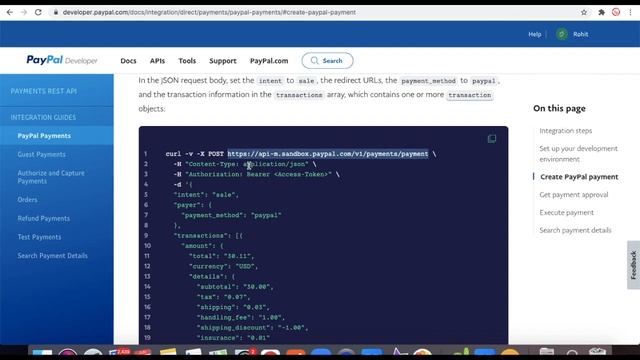Open the Tools menu
Viewport: 640px width, 360px height.
coord(187,61)
